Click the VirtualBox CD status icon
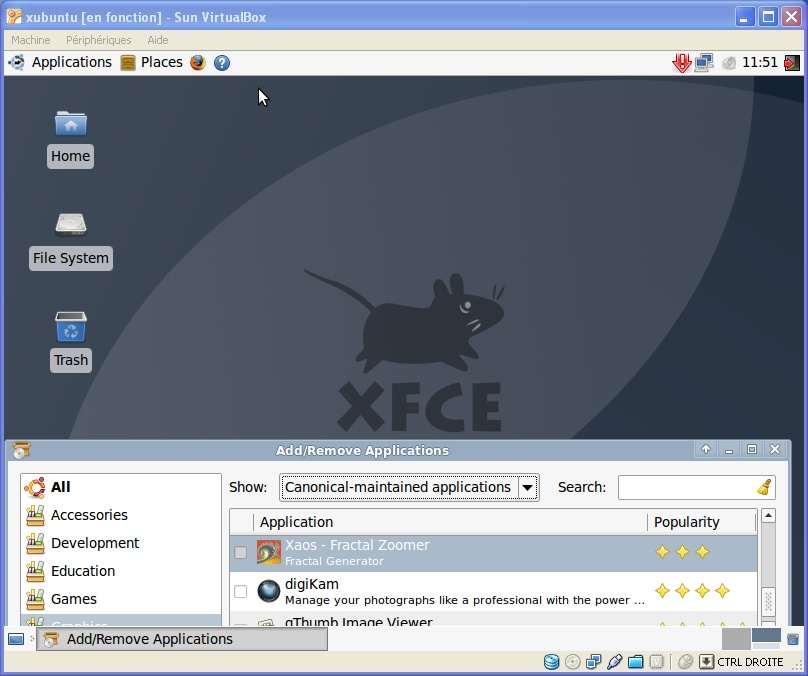The image size is (808, 676). coord(573,662)
